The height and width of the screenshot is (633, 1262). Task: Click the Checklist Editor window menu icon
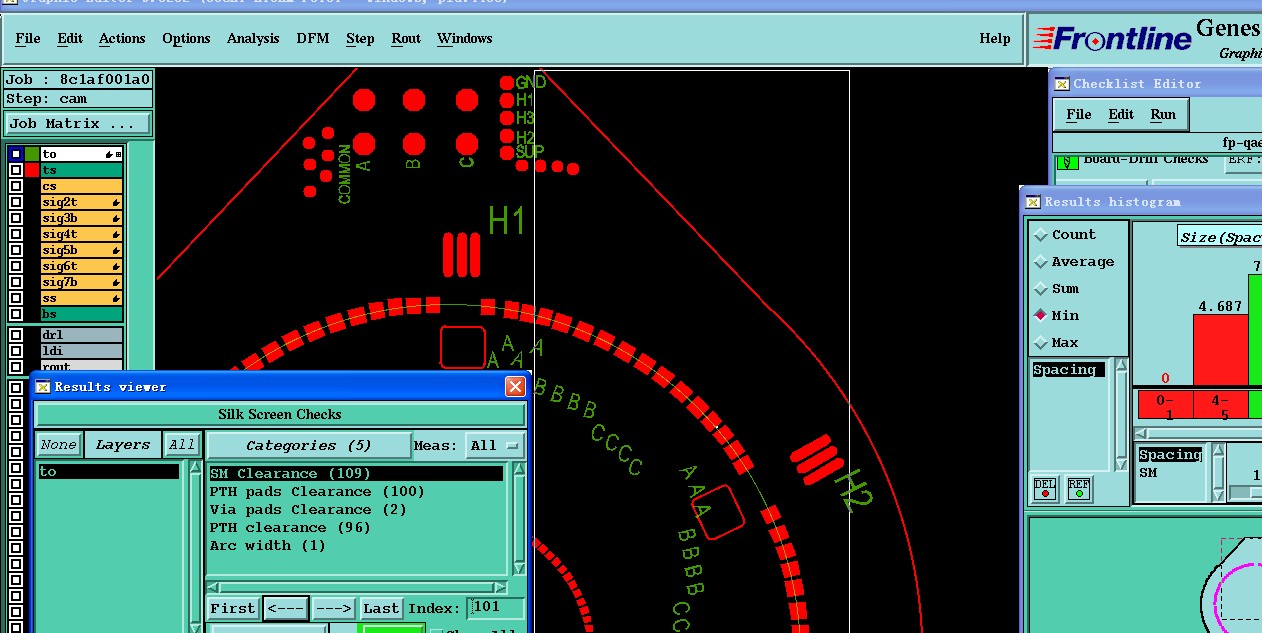coord(1062,84)
